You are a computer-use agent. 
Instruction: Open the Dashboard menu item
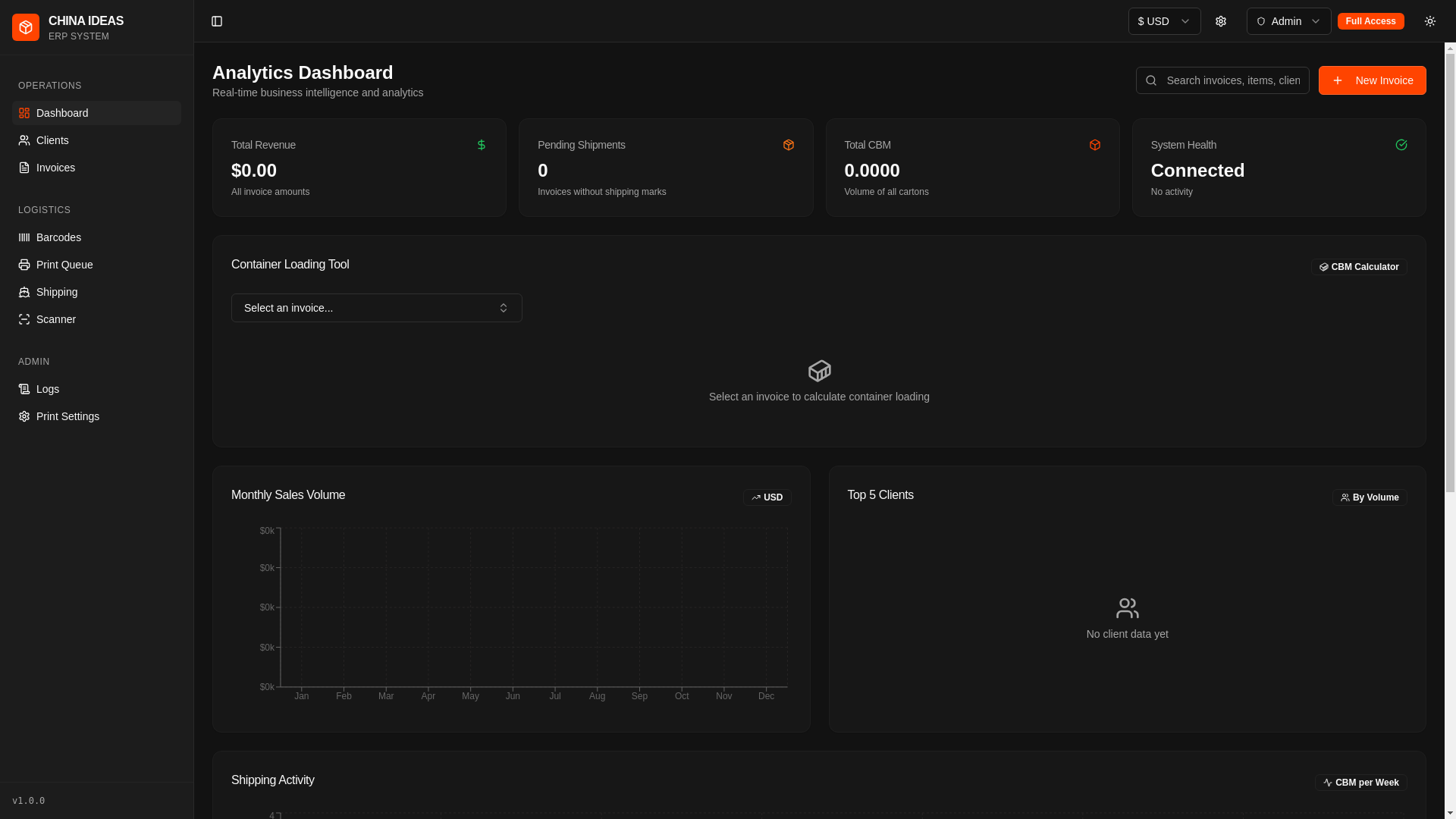(96, 113)
